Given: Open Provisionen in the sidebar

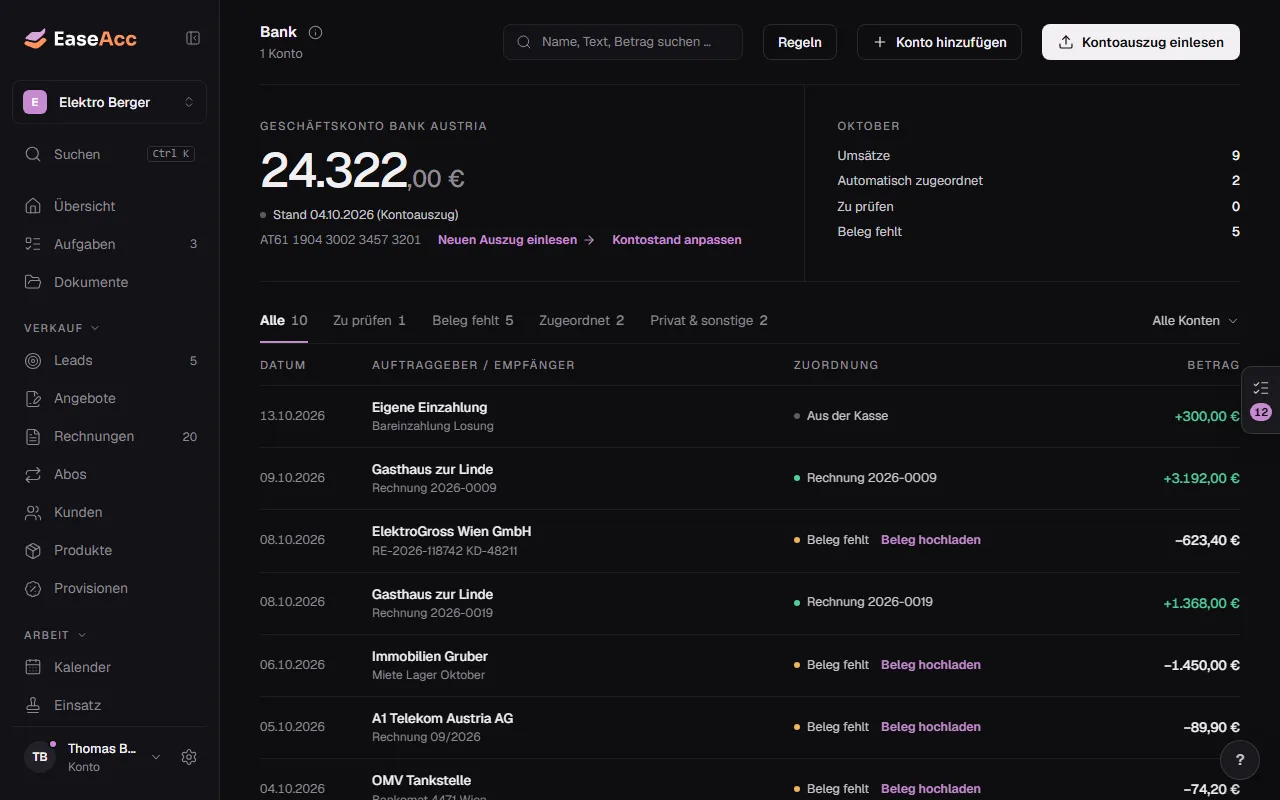Looking at the screenshot, I should coord(110,588).
